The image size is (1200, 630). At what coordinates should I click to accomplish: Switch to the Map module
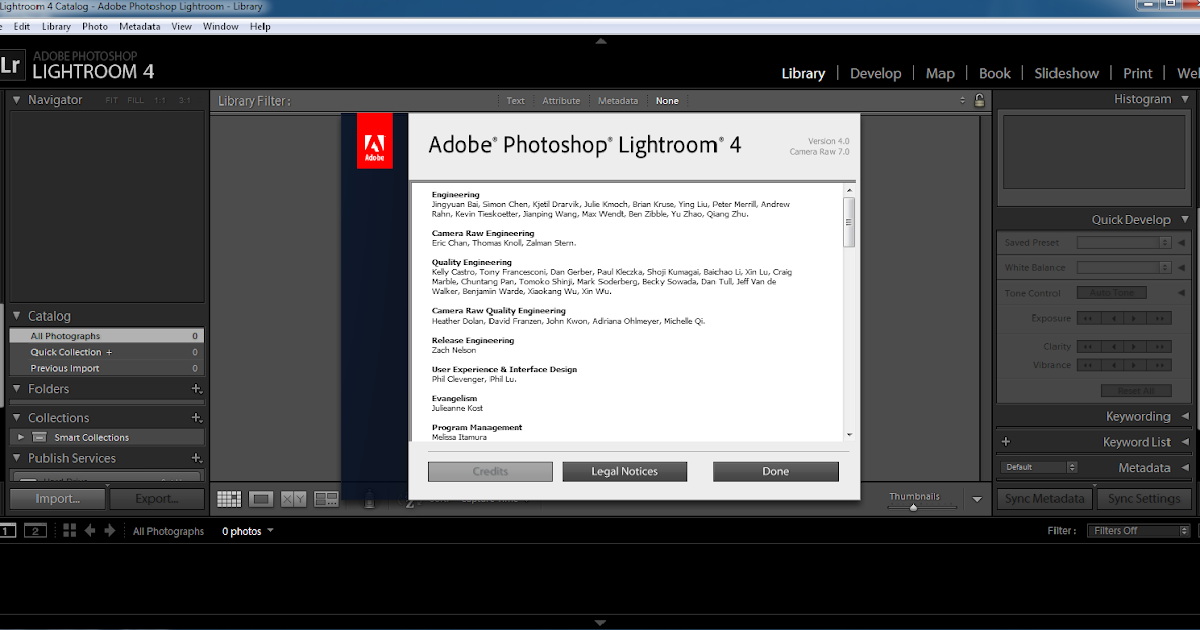pyautogui.click(x=940, y=73)
